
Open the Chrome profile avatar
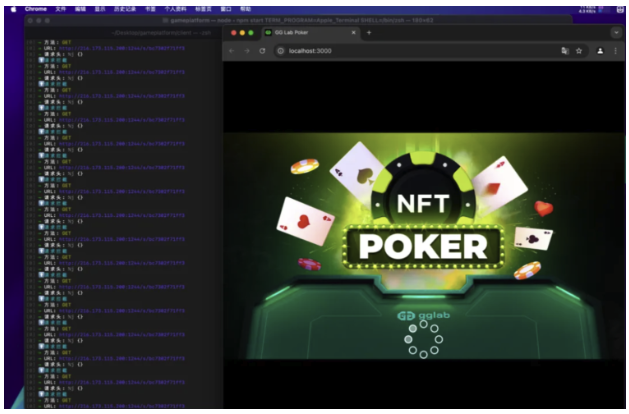click(600, 50)
